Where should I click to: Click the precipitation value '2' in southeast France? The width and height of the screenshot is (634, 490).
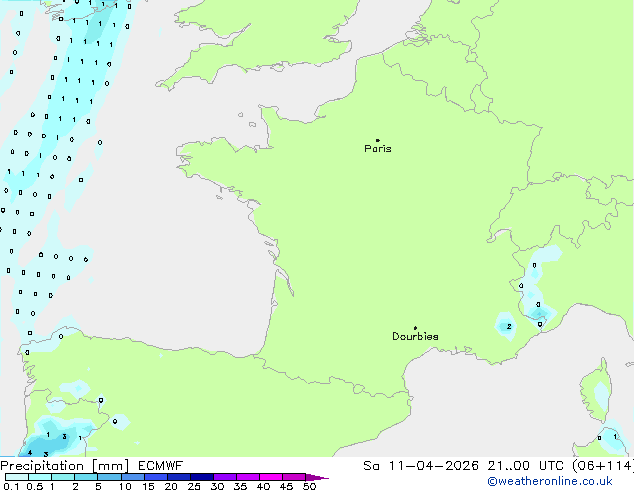tap(509, 326)
